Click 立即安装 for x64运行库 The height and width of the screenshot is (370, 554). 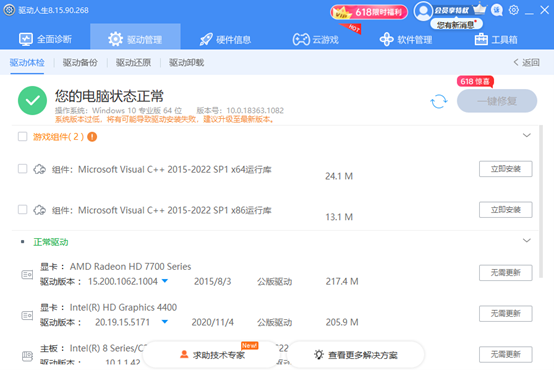point(506,169)
